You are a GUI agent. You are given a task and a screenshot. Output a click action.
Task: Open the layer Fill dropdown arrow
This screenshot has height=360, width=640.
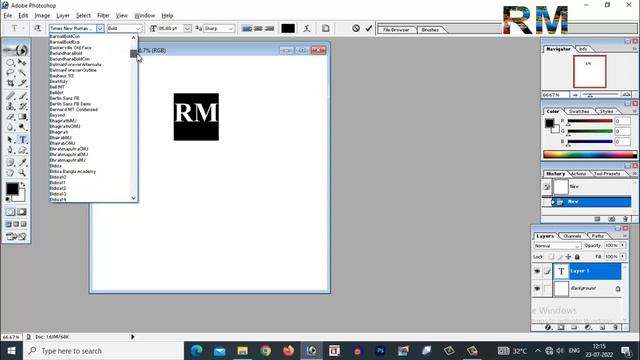click(622, 257)
